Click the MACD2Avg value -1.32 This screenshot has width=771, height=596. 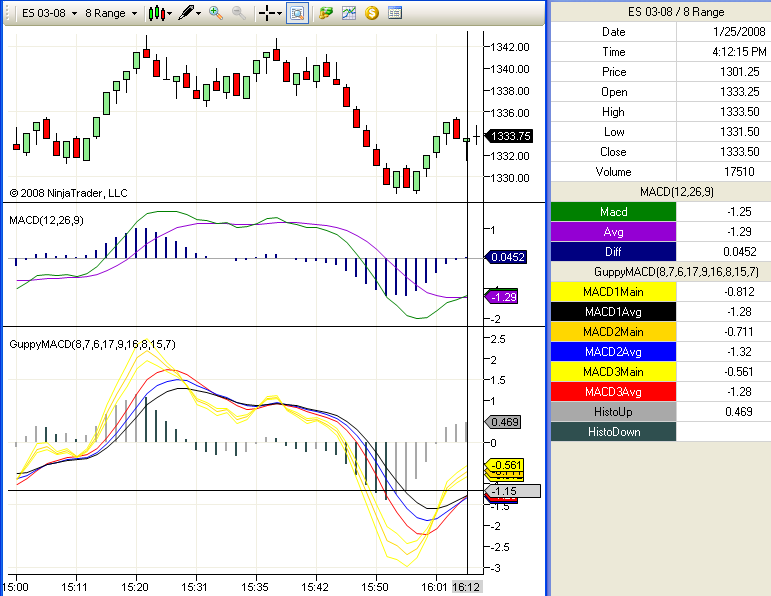(x=739, y=352)
